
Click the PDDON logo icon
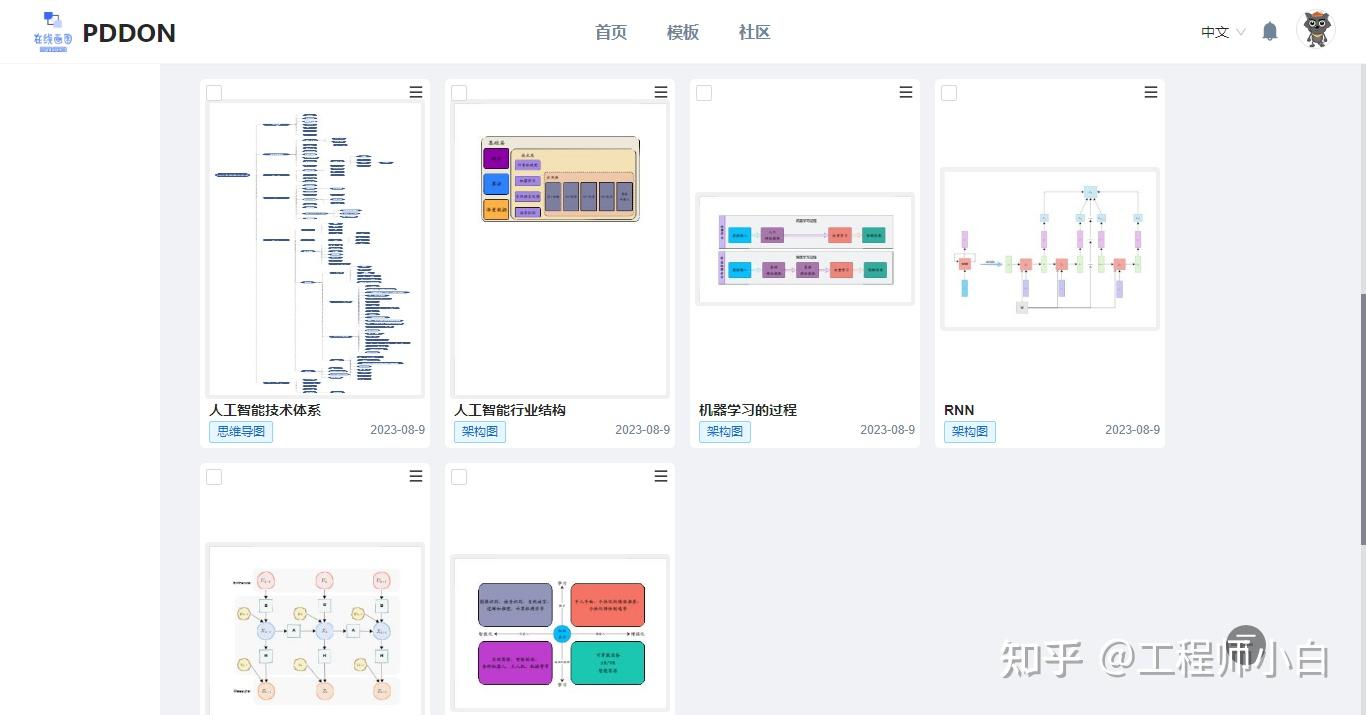click(x=52, y=30)
